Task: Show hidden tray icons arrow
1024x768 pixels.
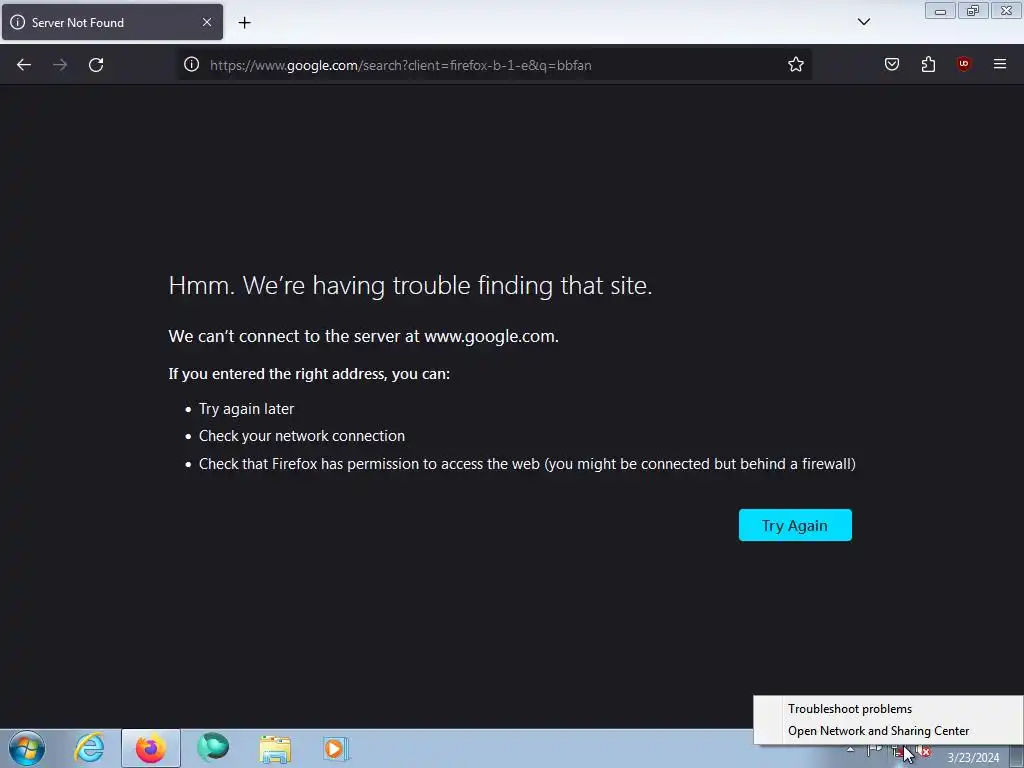Action: (x=850, y=750)
